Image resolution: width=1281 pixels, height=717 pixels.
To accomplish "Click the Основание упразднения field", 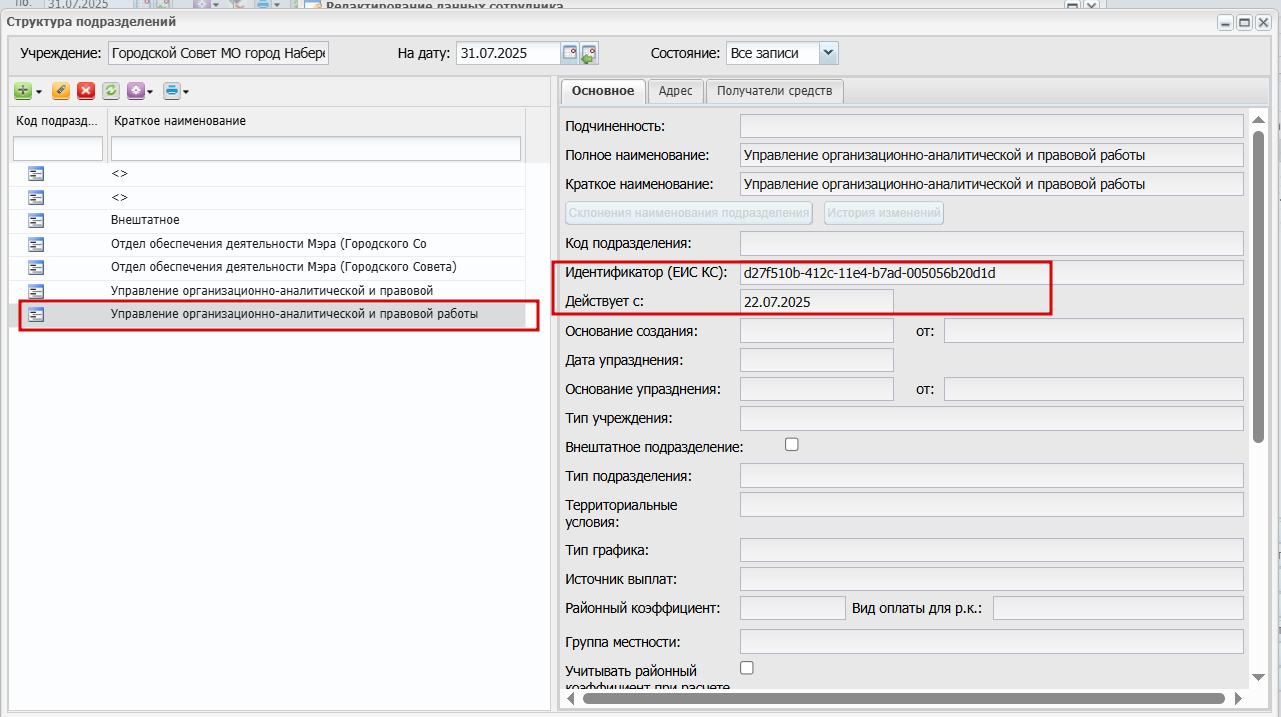I will [x=817, y=389].
